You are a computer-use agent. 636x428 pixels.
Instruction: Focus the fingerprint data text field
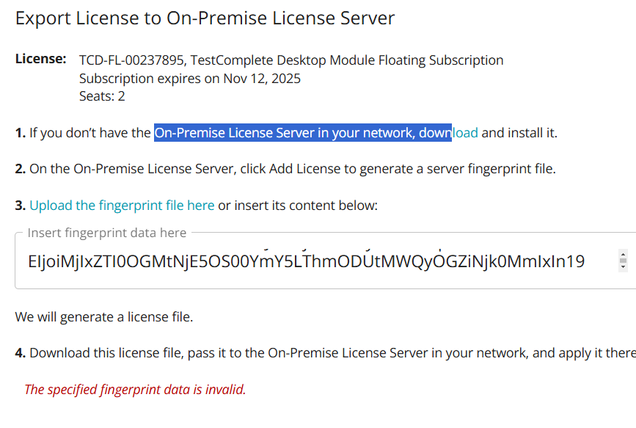click(300, 261)
